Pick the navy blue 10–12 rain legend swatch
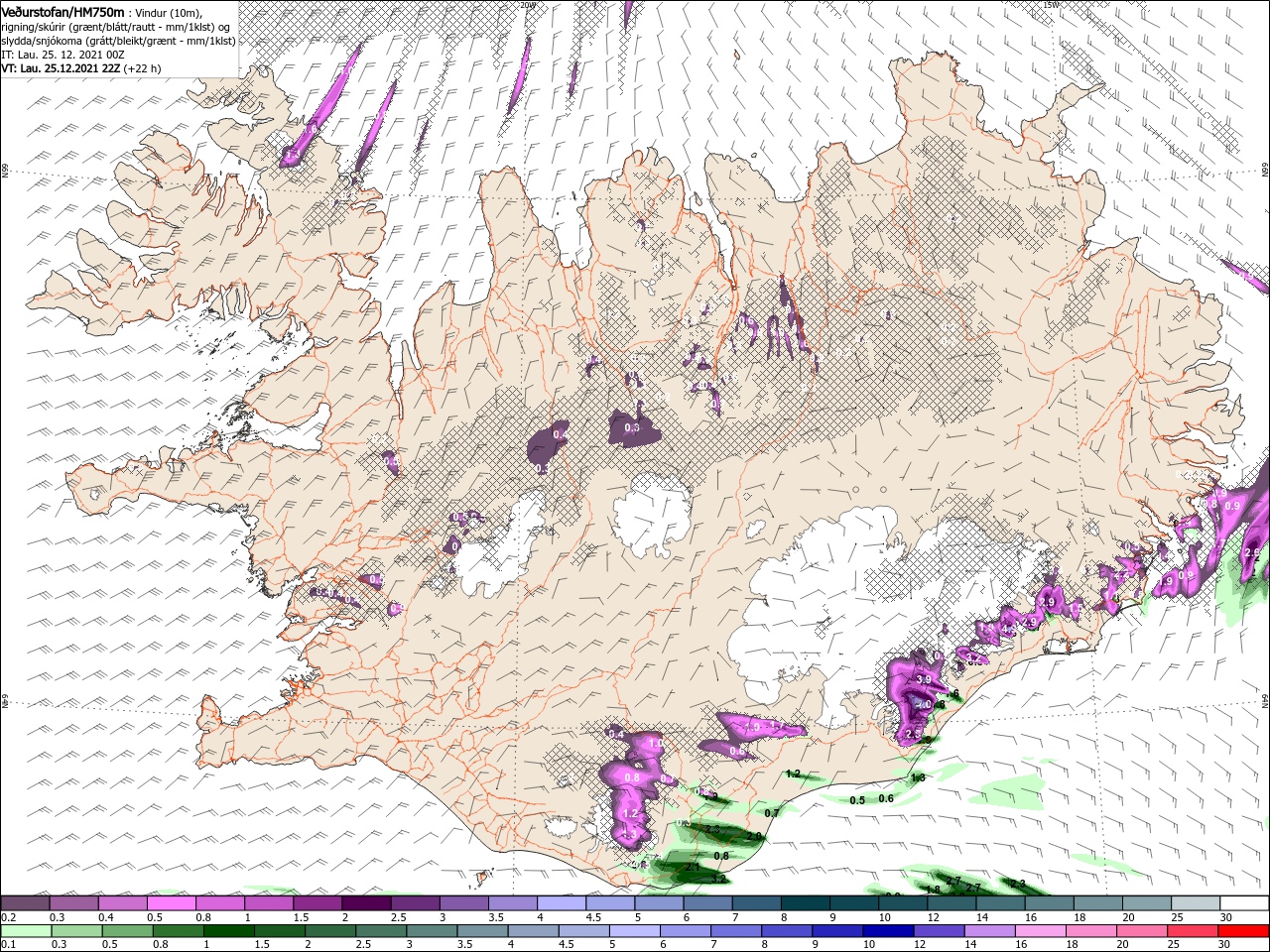 [886, 931]
